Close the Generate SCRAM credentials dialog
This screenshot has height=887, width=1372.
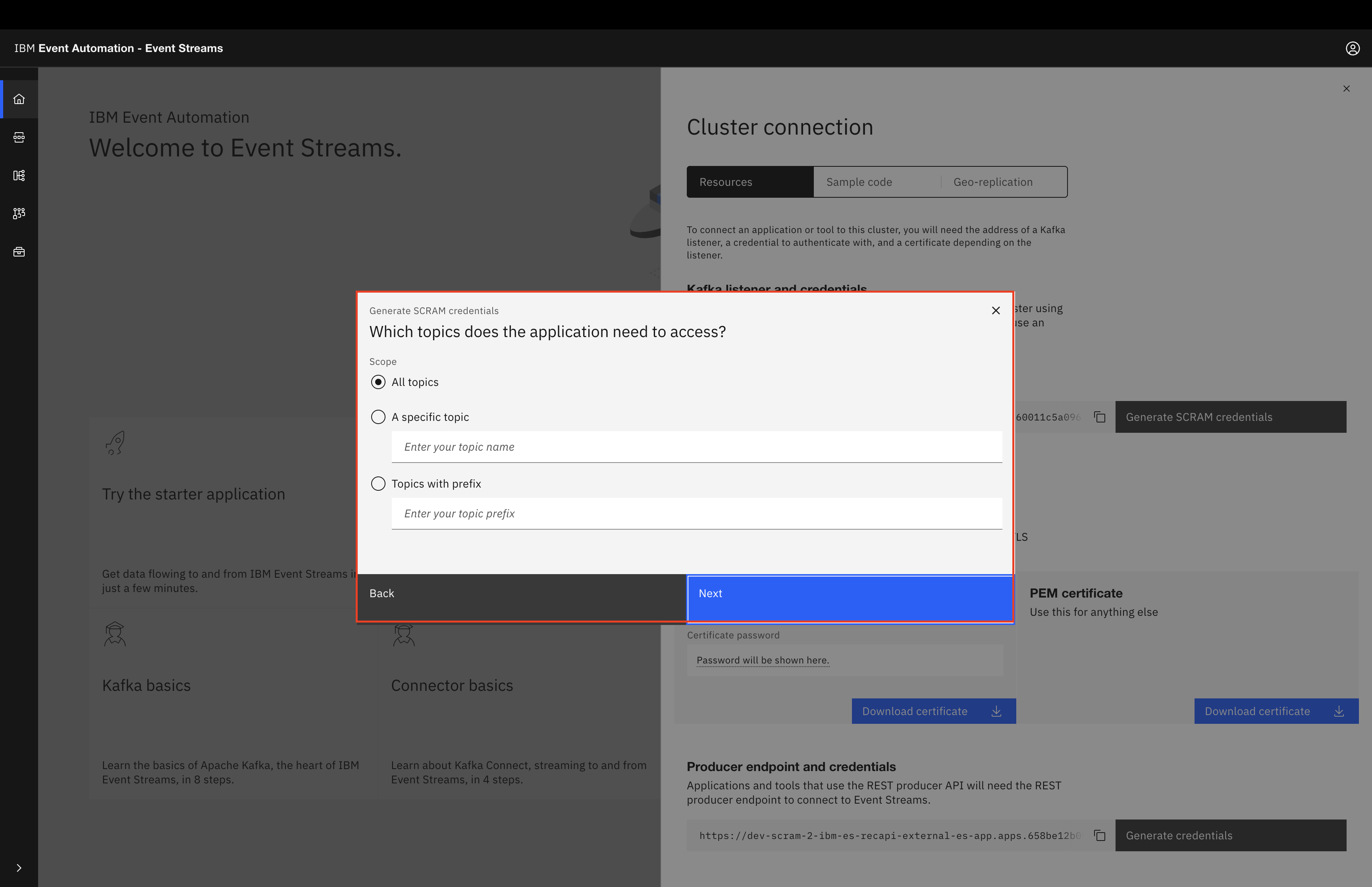point(996,310)
